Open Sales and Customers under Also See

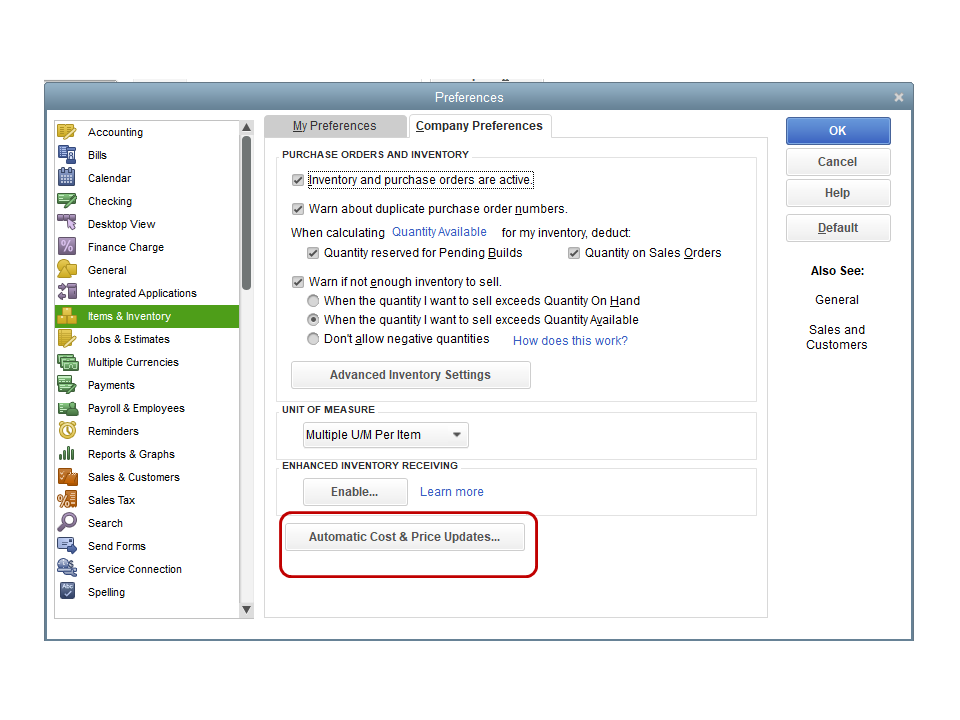coord(836,337)
